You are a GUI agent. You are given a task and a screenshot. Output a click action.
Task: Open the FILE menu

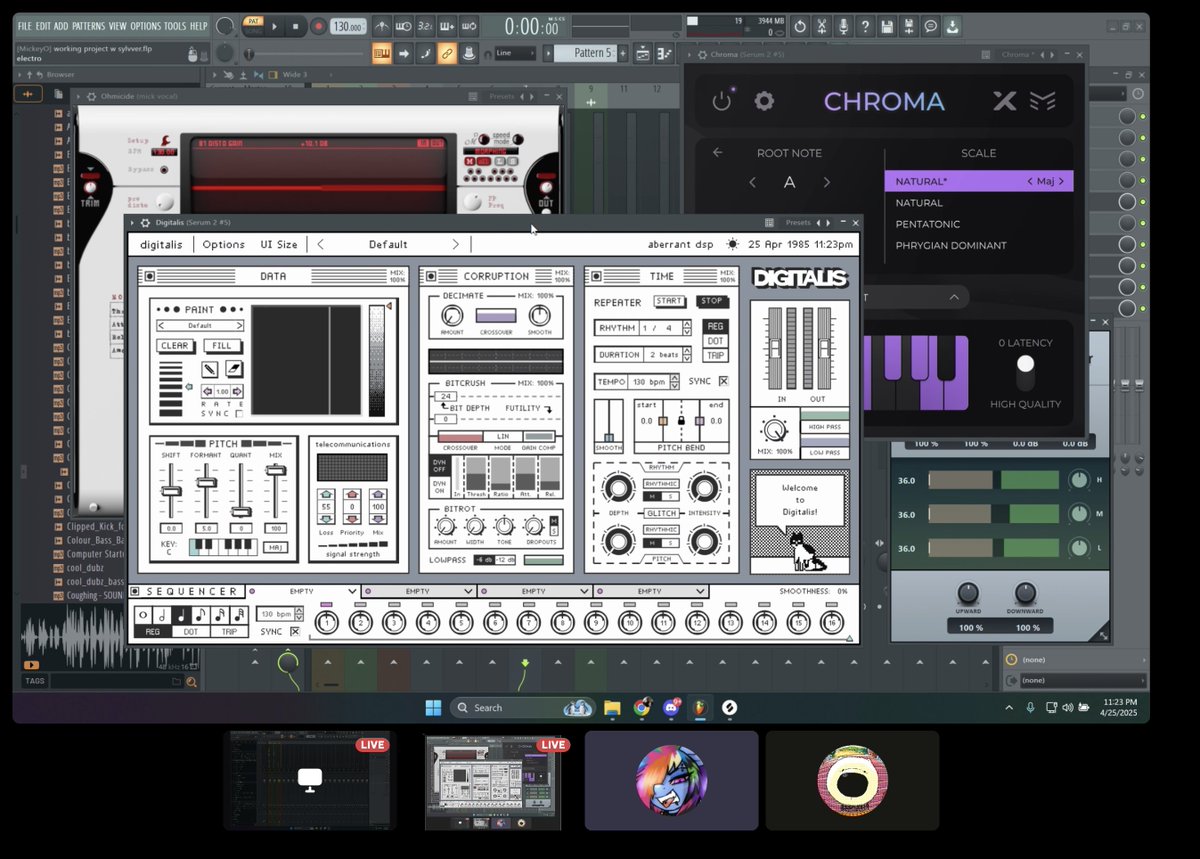(25, 26)
